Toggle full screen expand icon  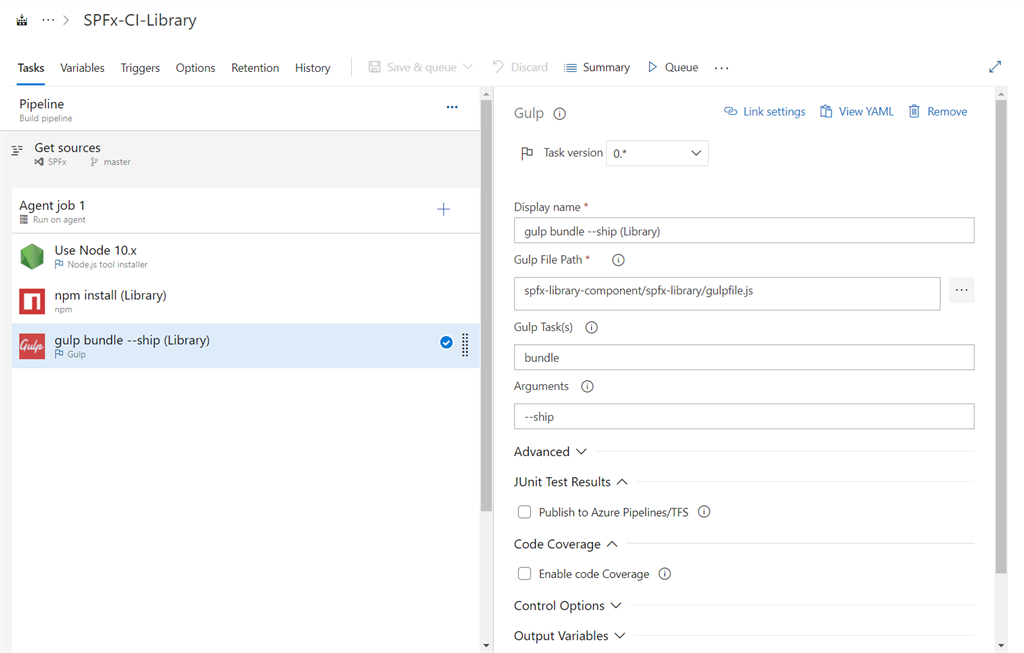pos(995,67)
